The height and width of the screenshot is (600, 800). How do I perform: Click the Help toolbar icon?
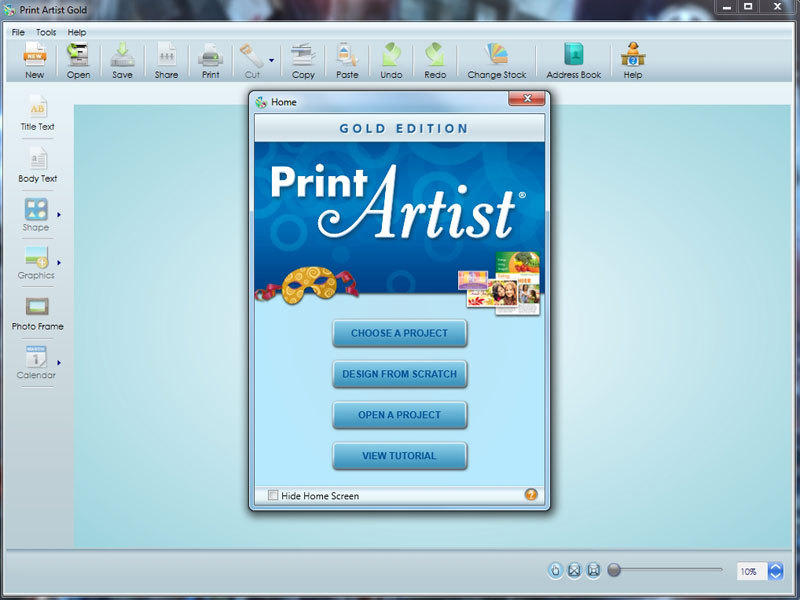click(633, 60)
